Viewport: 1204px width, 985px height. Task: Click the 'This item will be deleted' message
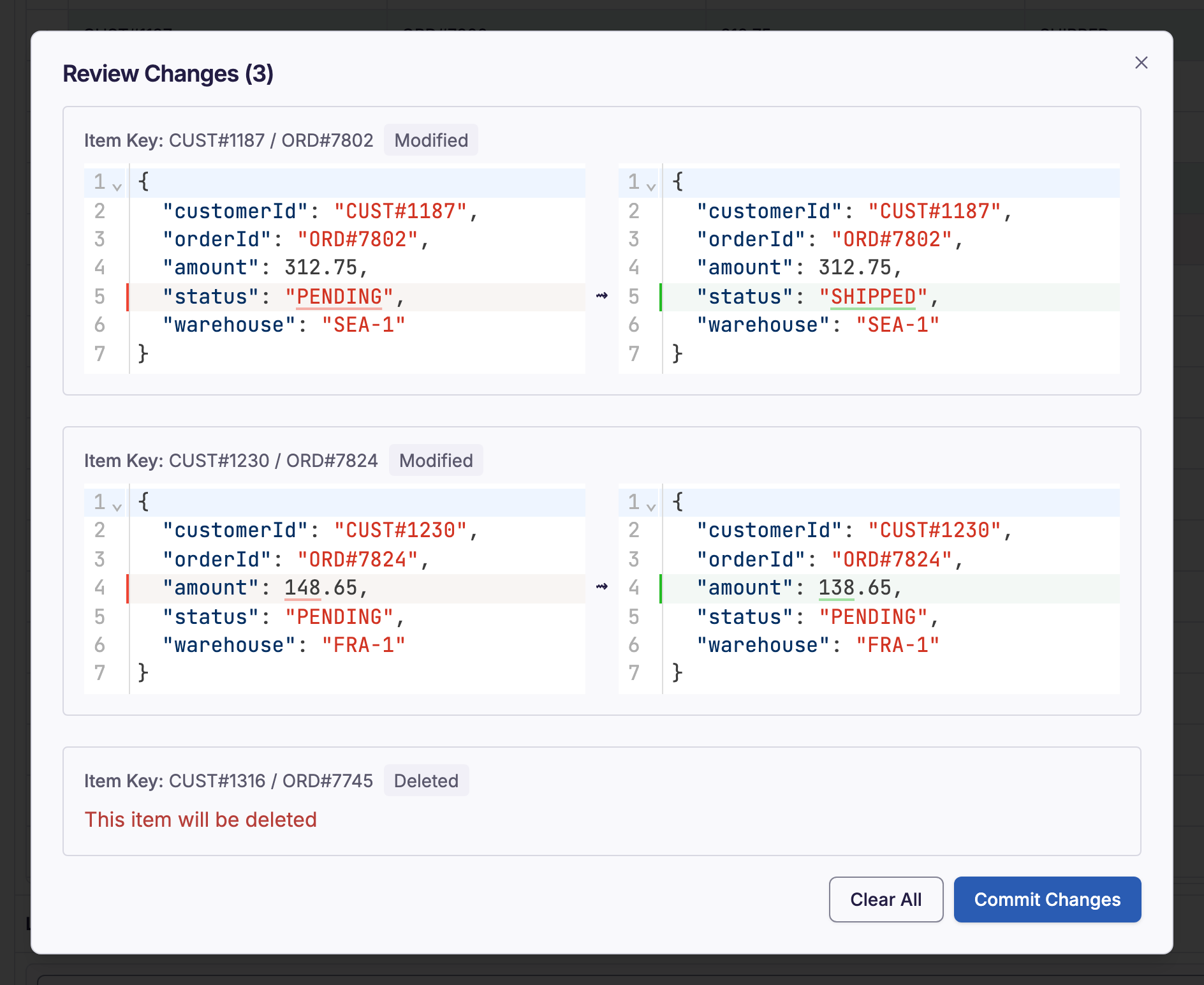click(x=201, y=819)
